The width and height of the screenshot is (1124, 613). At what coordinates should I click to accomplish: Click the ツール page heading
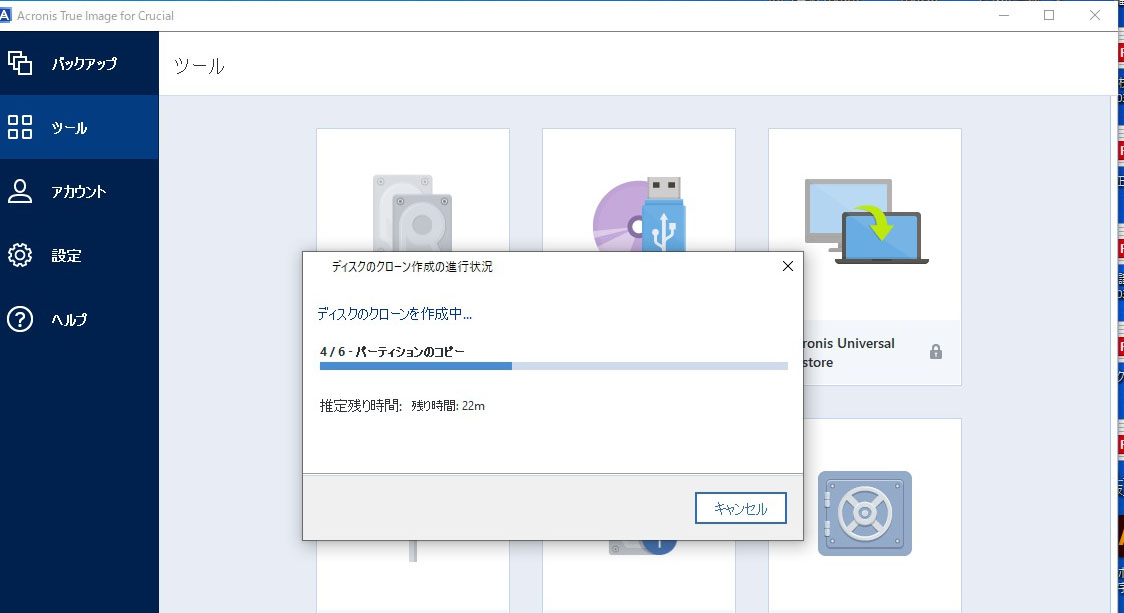[199, 66]
